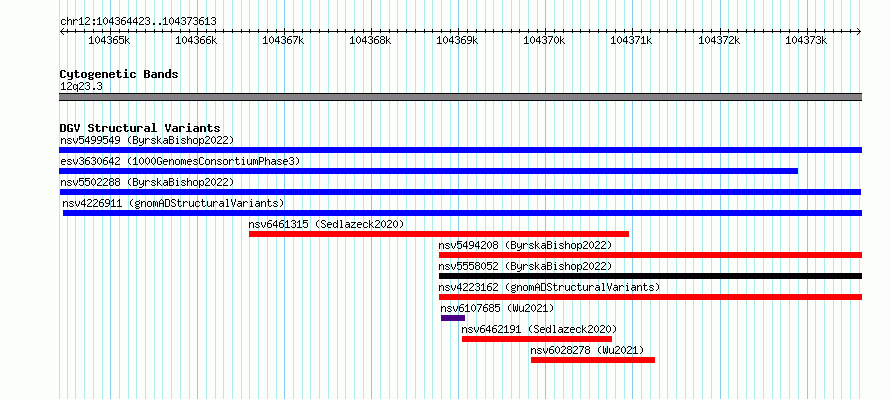The width and height of the screenshot is (890, 399).
Task: Click the nsv4226911 gnomADStructuralVariants label
Action: pyautogui.click(x=173, y=203)
